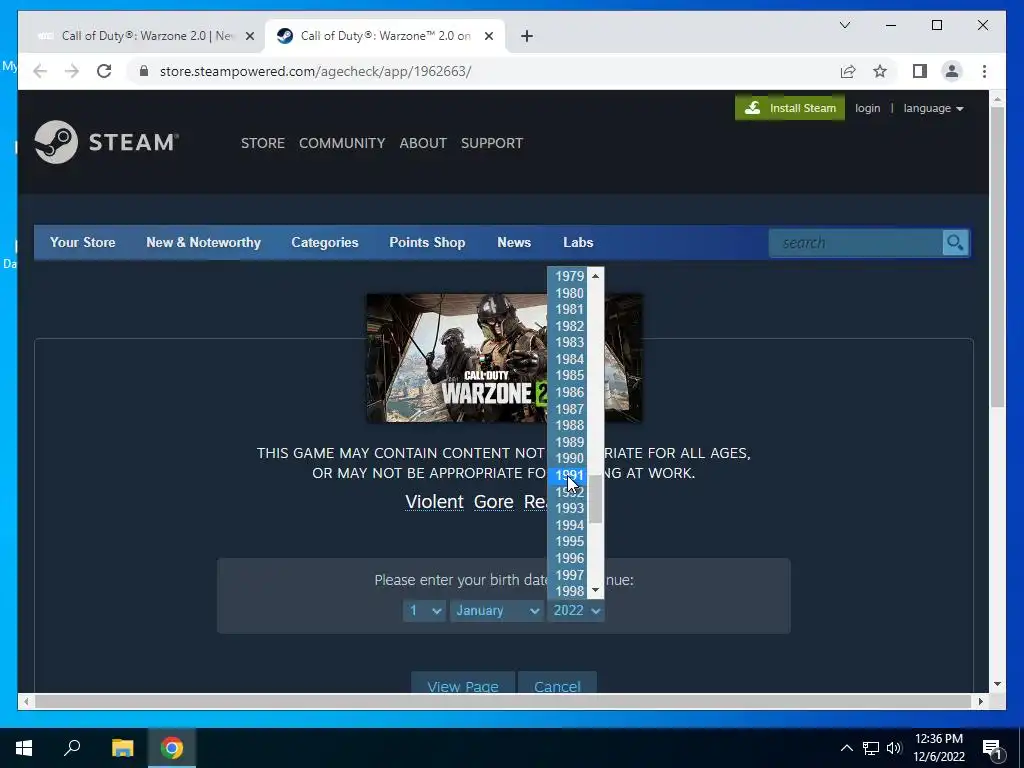Select 1998 in the year list
The image size is (1024, 768).
[569, 591]
